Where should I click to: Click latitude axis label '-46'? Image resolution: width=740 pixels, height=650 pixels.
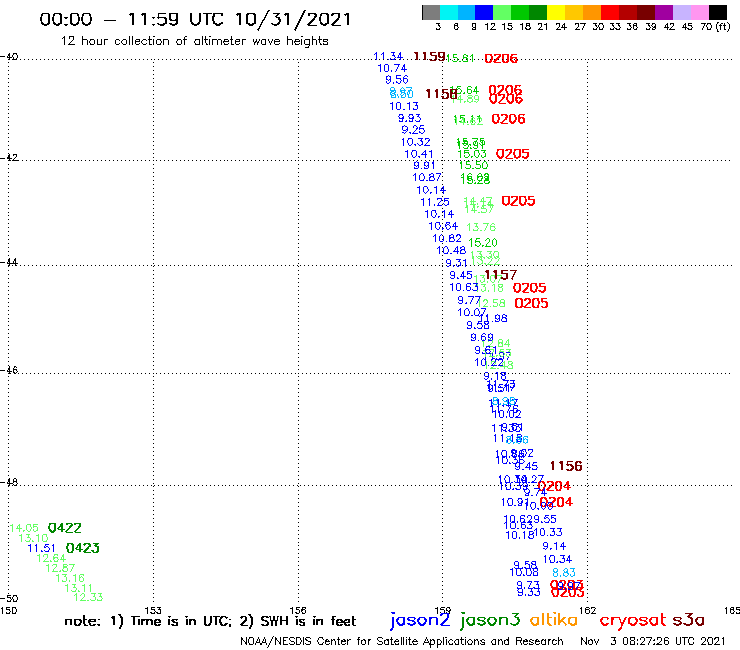point(9,370)
